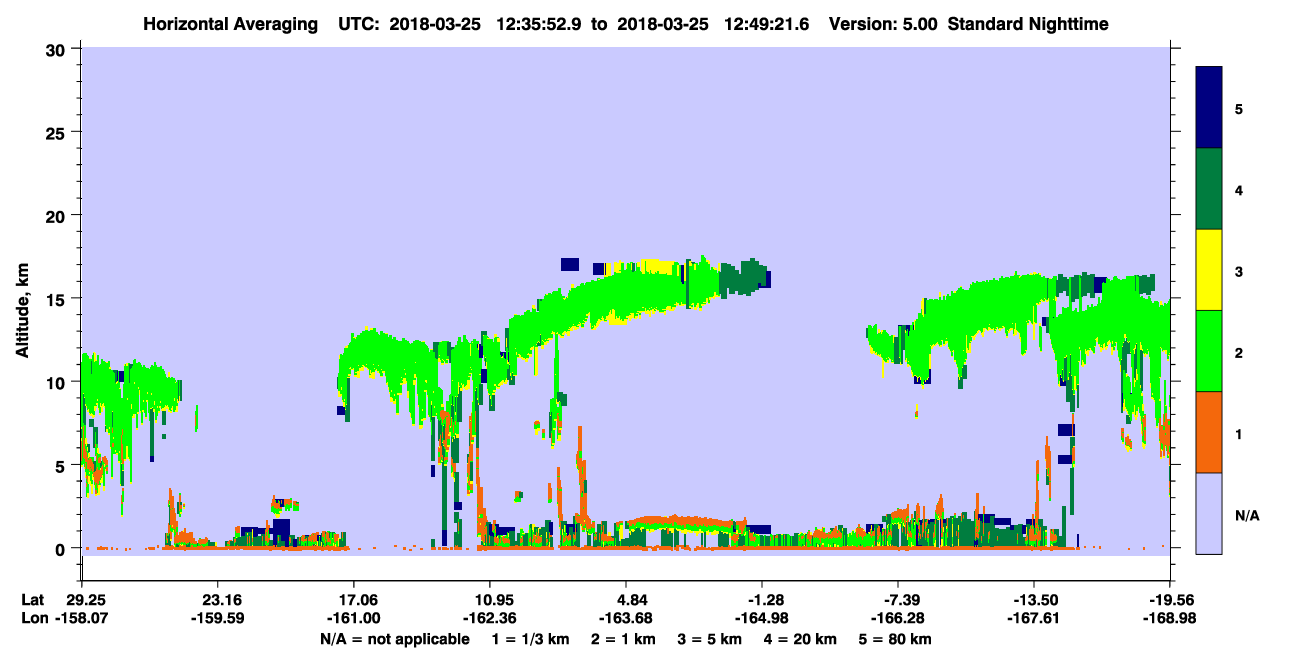Image resolution: width=1300 pixels, height=667 pixels.
Task: Click the latitude value 17.06
Action: [353, 600]
